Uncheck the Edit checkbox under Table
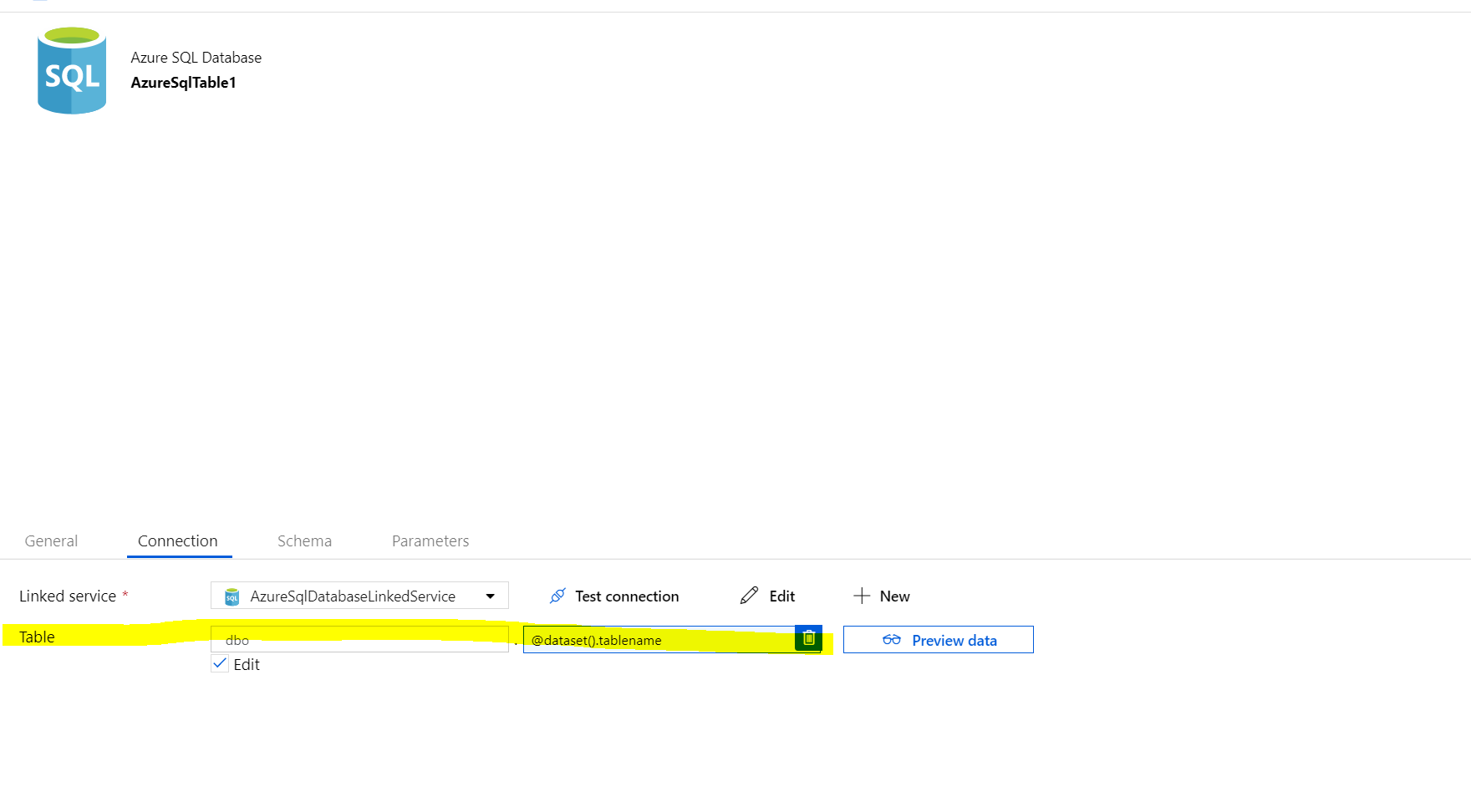The height and width of the screenshot is (812, 1471). [x=220, y=664]
